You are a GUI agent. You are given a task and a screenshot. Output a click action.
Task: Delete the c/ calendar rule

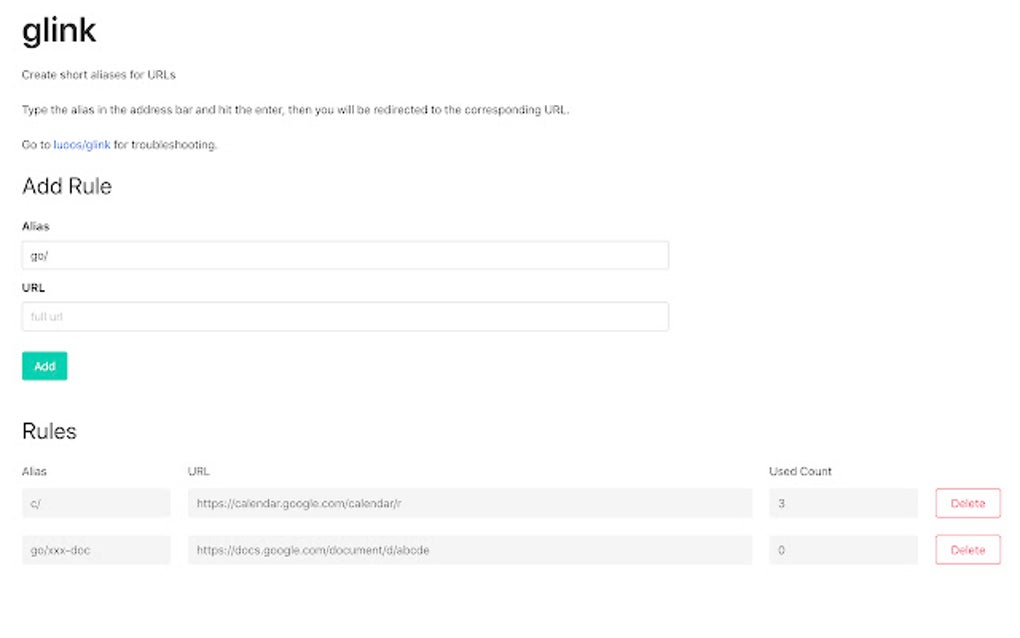[x=967, y=503]
